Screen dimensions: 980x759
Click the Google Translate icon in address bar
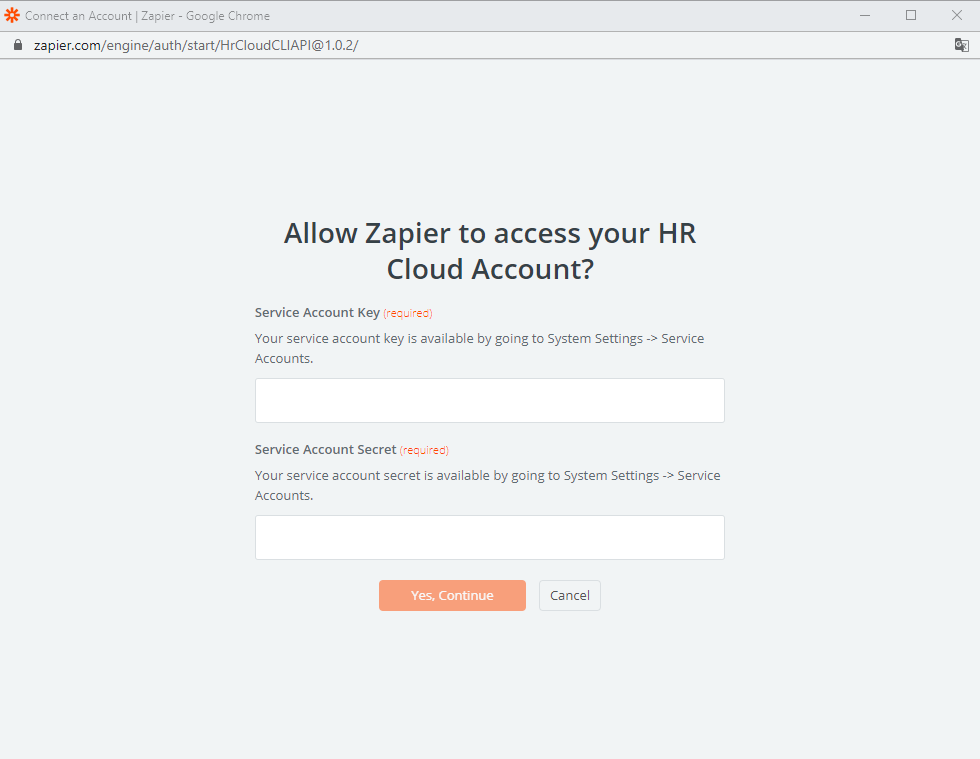(961, 45)
